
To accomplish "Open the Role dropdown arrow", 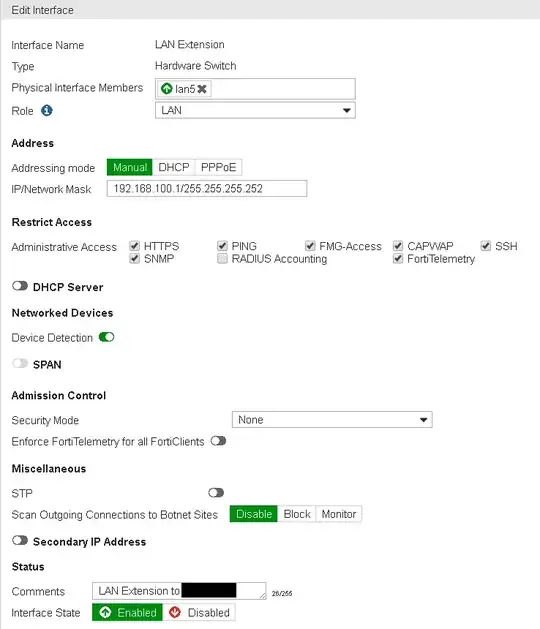I will [347, 110].
